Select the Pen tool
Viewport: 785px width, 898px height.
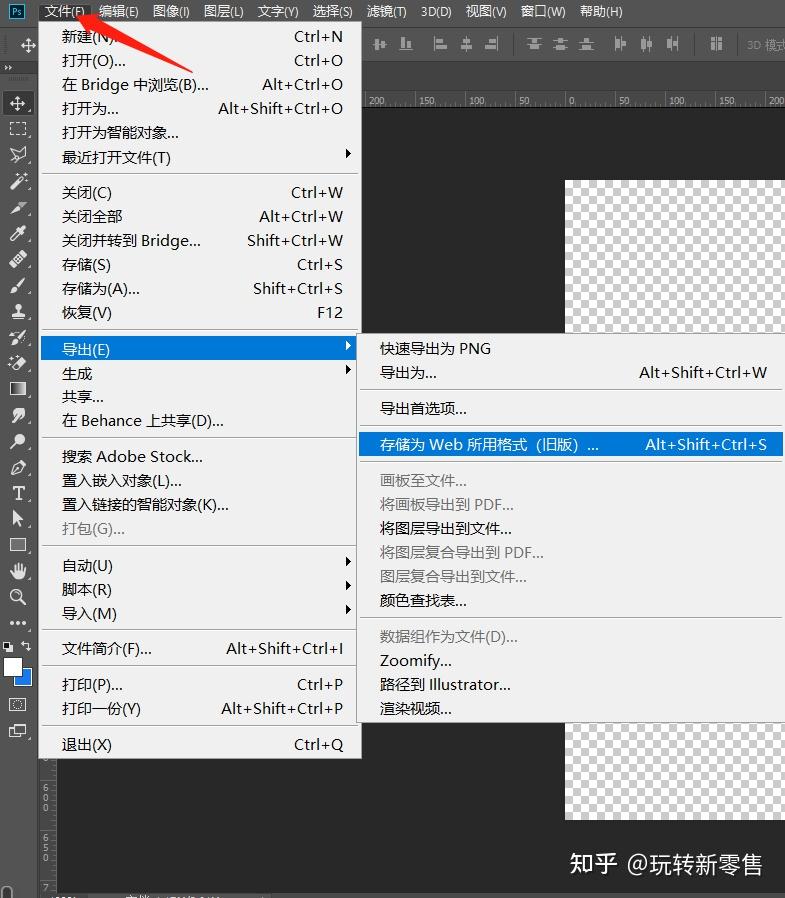pyautogui.click(x=18, y=467)
